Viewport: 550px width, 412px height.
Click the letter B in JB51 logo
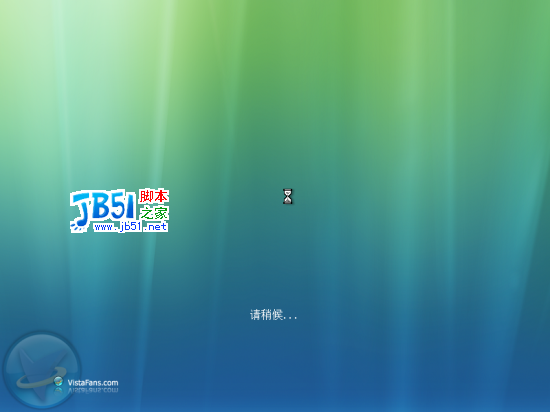tap(101, 206)
